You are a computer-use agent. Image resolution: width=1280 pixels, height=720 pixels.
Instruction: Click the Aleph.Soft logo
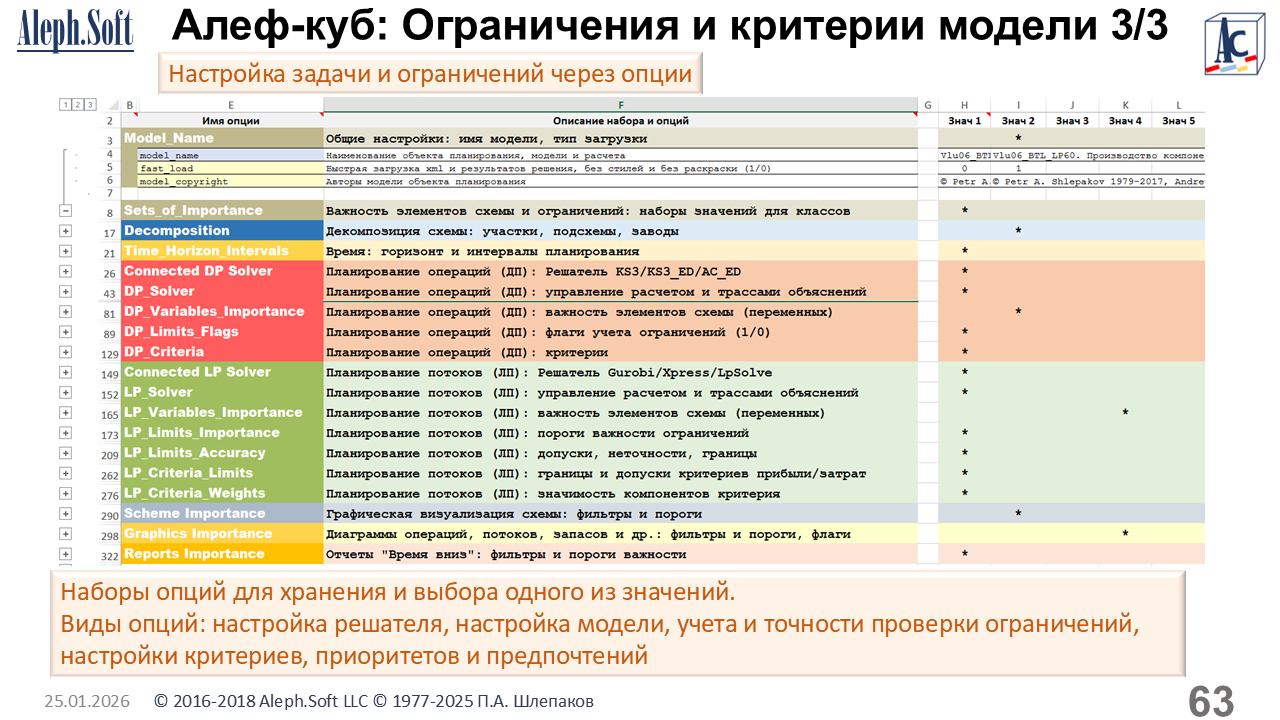(75, 32)
